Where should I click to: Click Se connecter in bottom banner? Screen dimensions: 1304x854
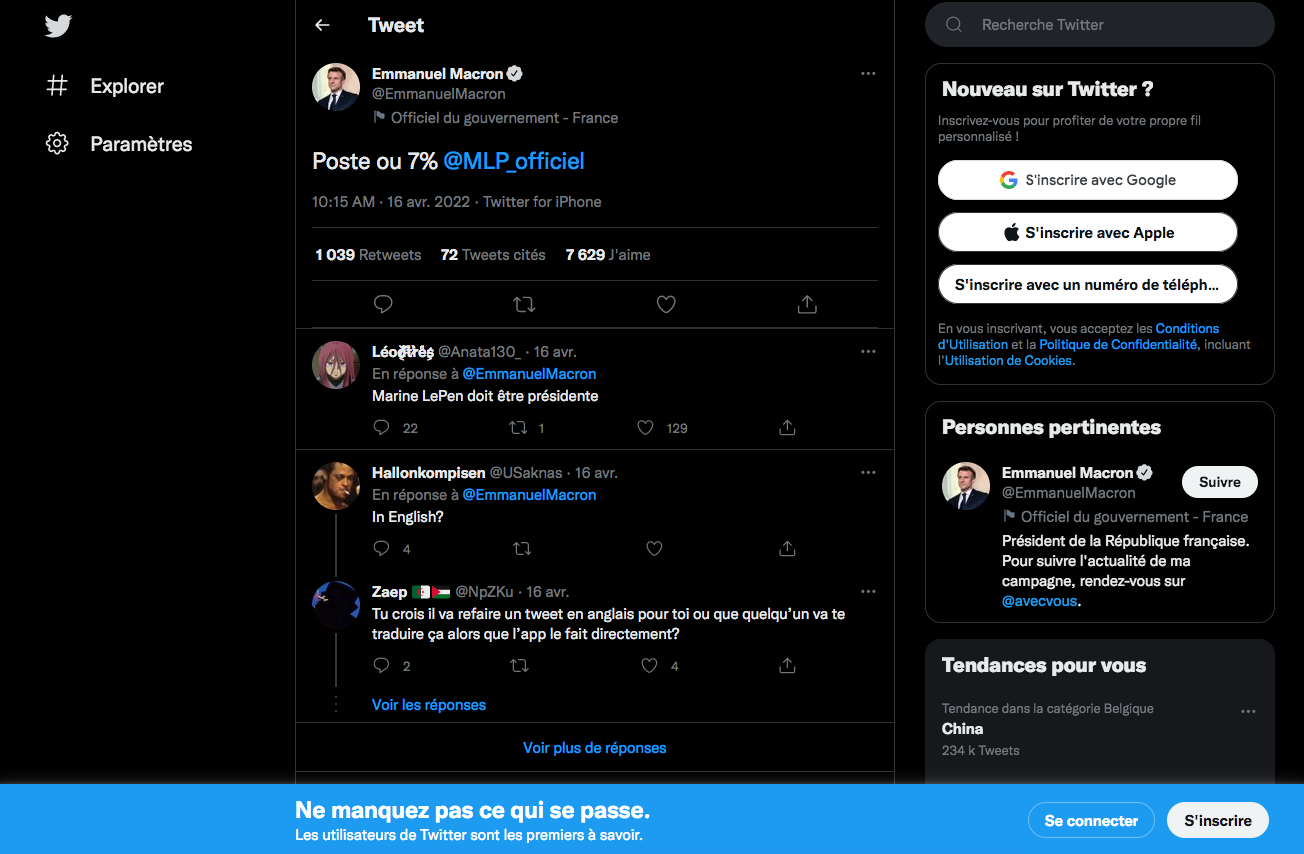[1091, 820]
